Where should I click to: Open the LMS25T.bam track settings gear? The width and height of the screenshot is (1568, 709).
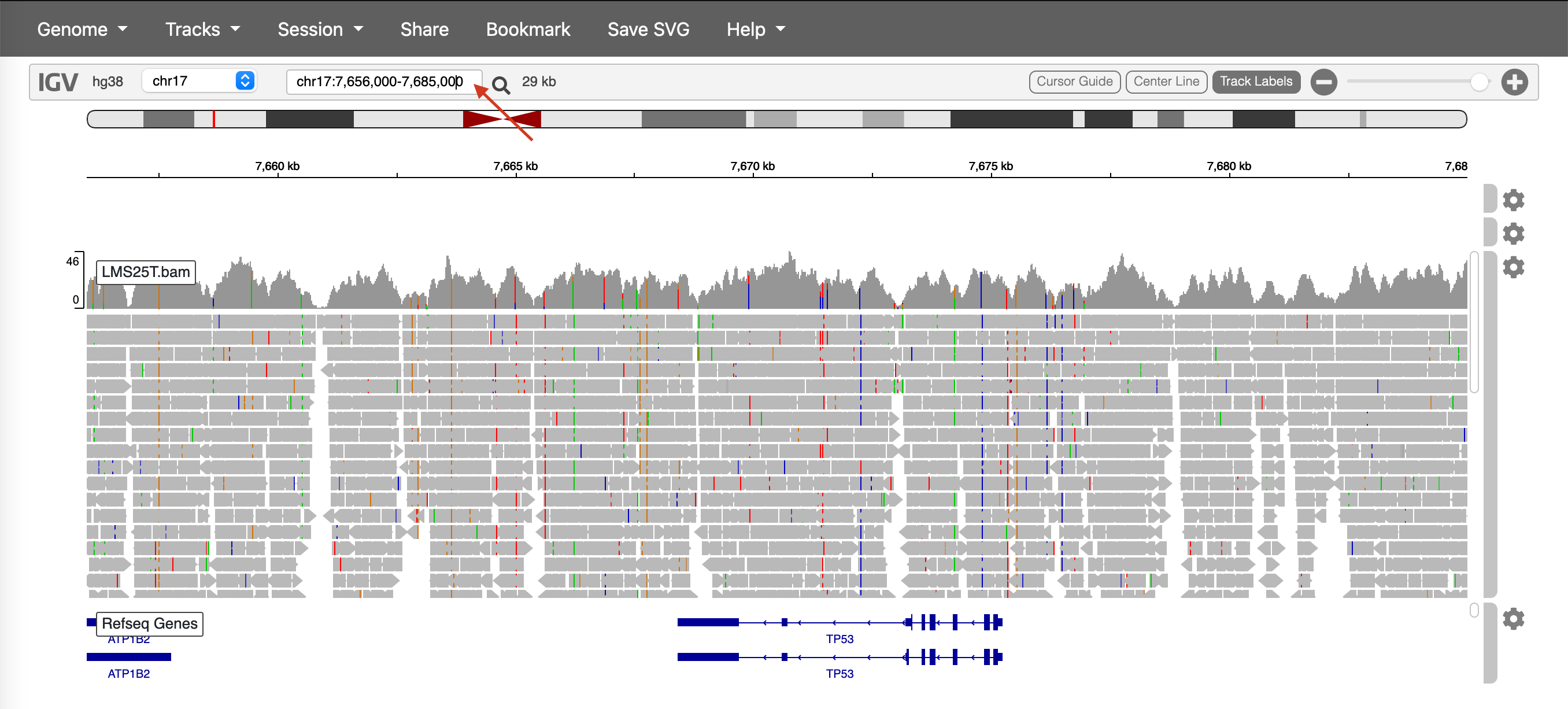point(1512,267)
